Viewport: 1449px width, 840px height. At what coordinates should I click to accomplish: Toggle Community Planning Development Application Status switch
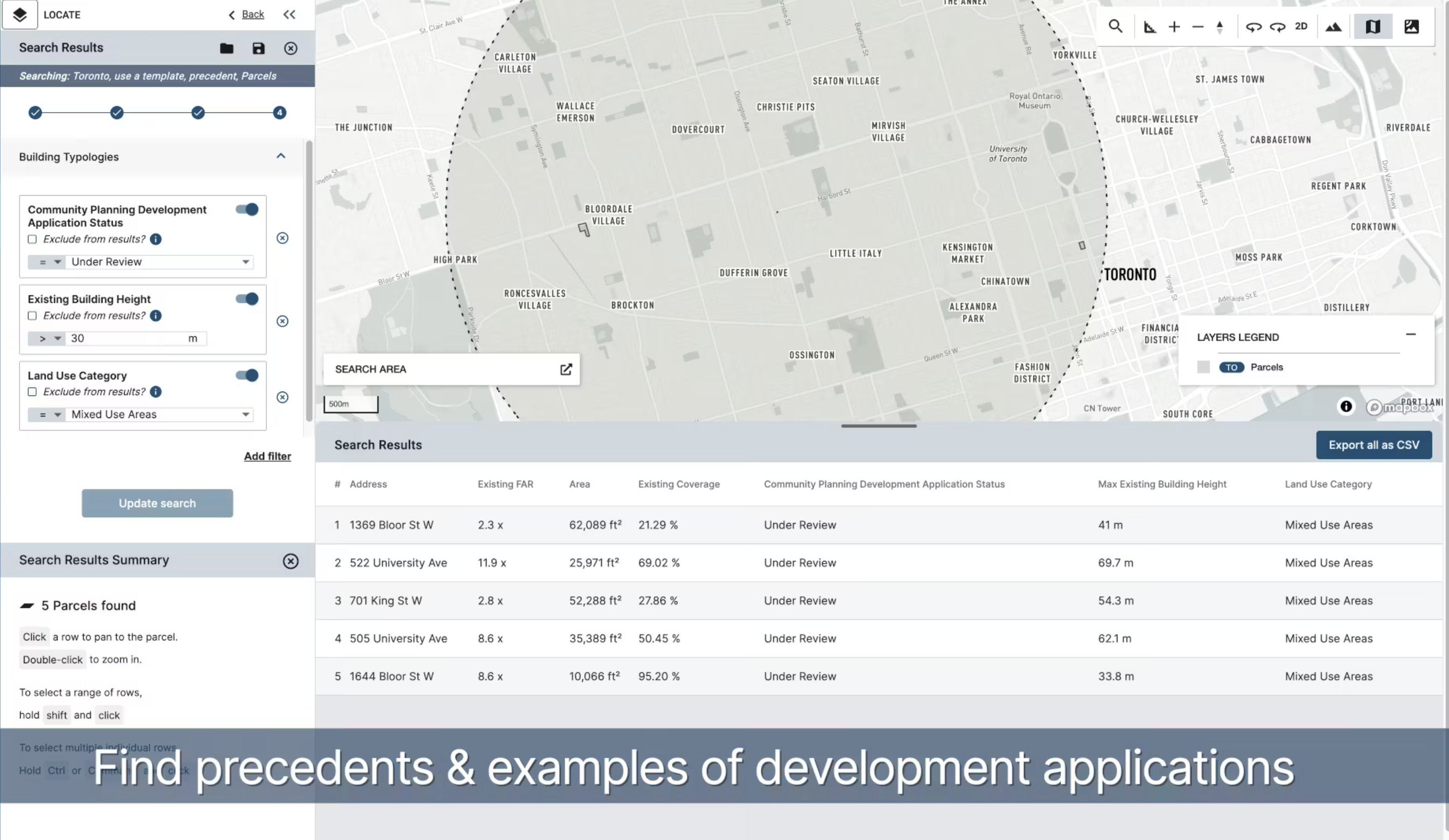point(247,209)
